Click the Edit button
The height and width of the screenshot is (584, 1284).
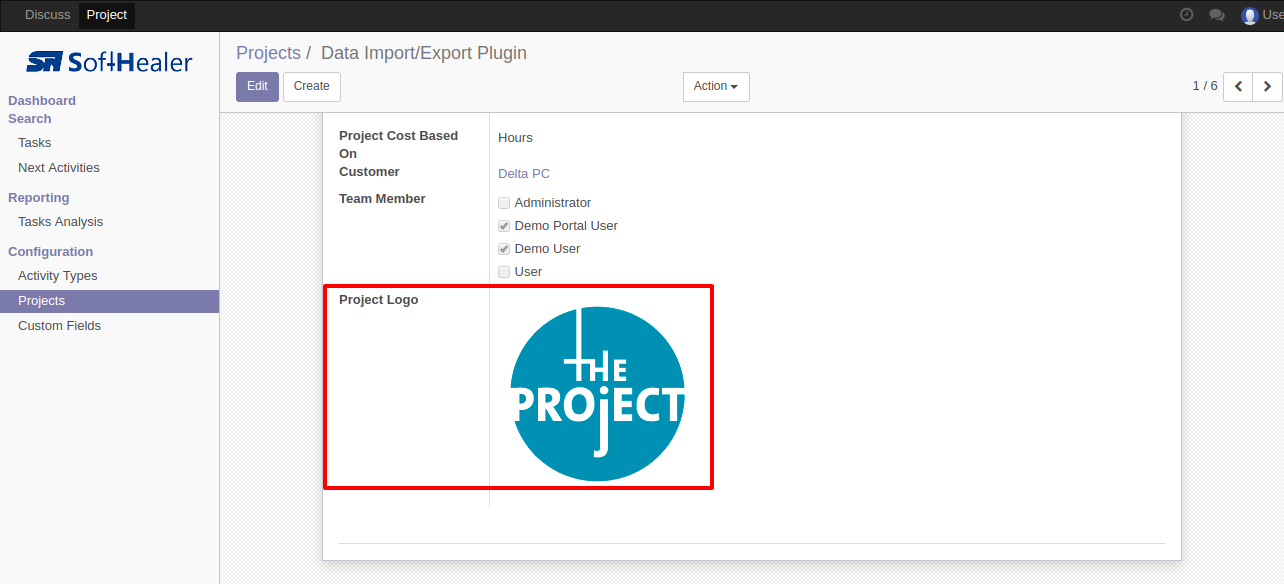pos(257,86)
